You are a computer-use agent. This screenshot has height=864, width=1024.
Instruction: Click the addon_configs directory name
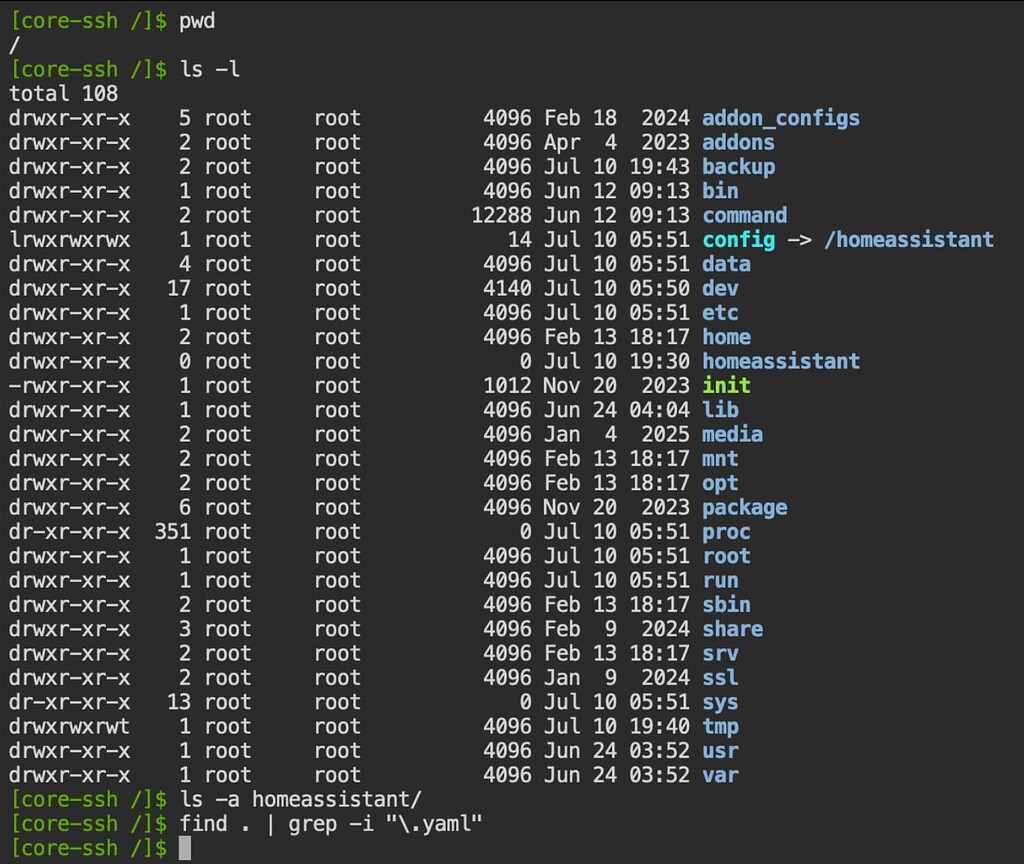click(x=780, y=118)
